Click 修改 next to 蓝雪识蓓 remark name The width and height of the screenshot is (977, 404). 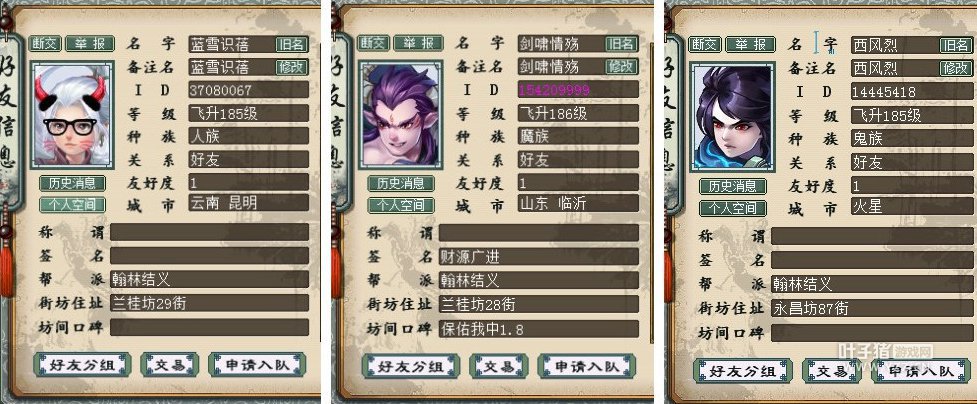[292, 67]
